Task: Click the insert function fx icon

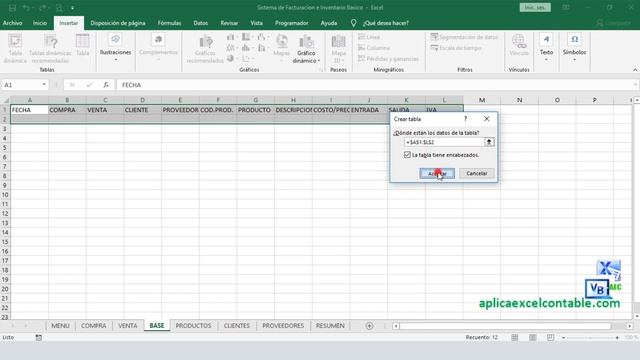Action: [106, 84]
